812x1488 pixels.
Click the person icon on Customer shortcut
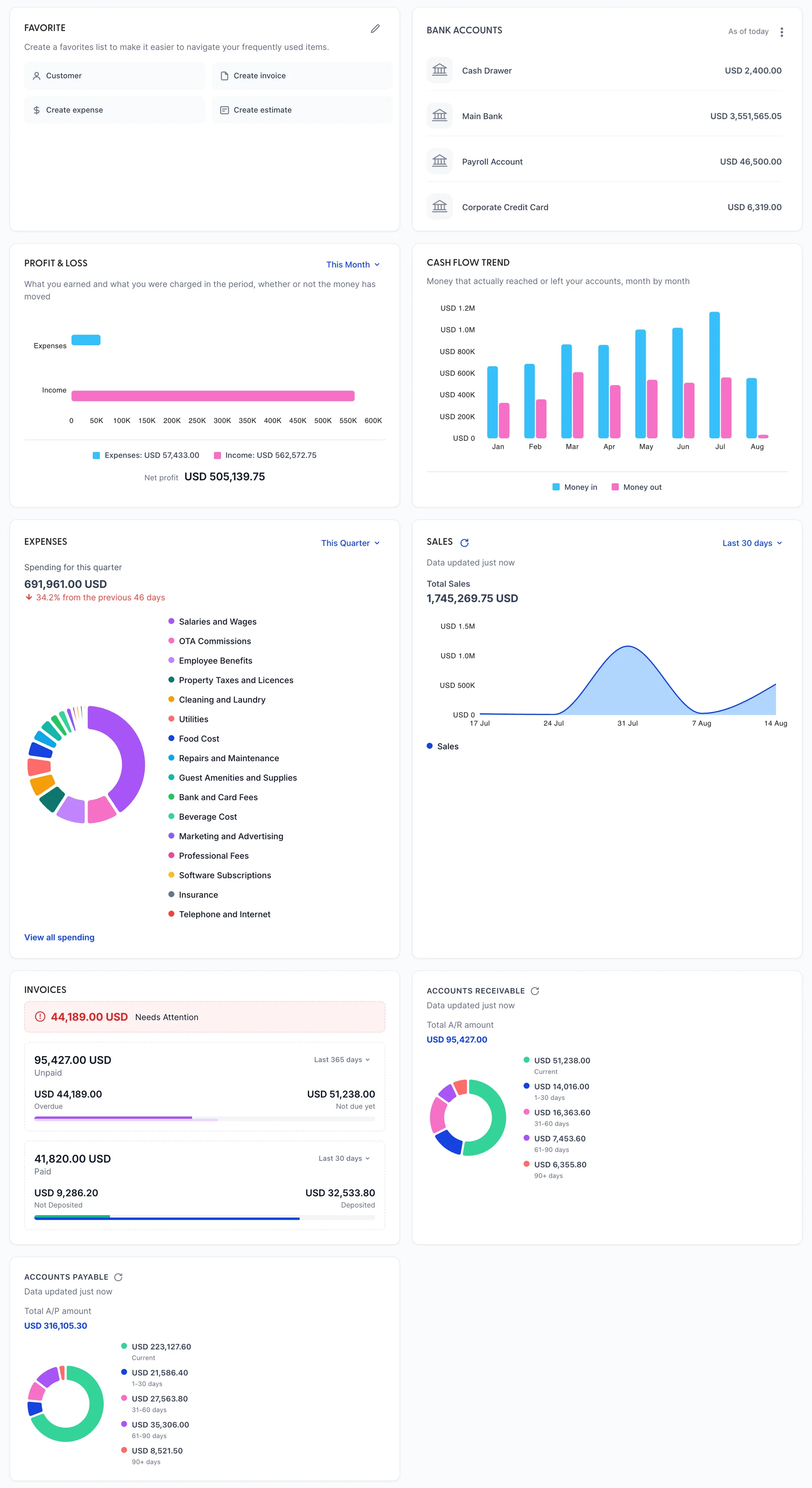[x=36, y=76]
